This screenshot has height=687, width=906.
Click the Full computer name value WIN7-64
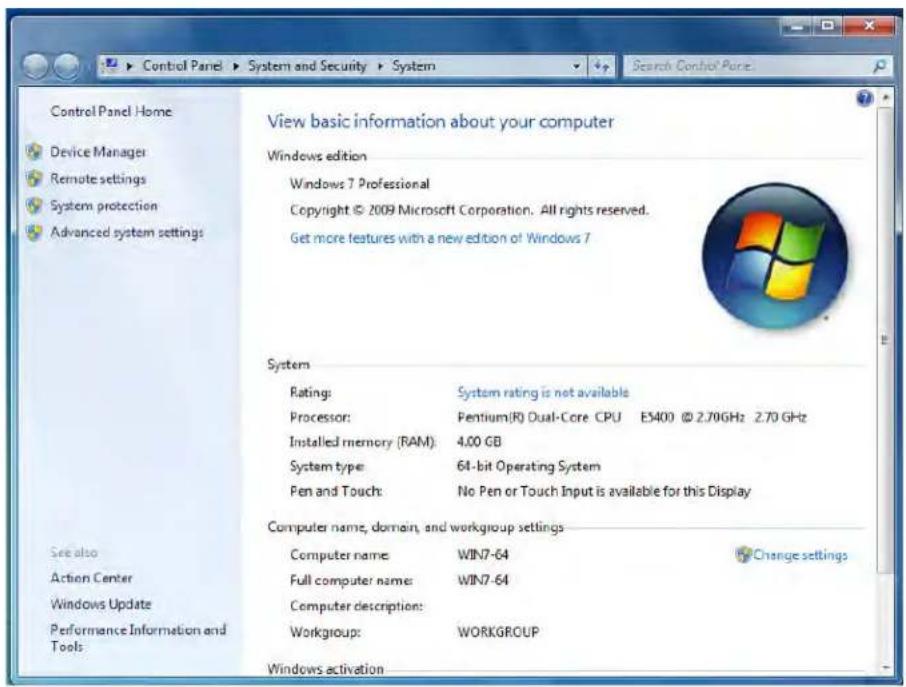483,580
